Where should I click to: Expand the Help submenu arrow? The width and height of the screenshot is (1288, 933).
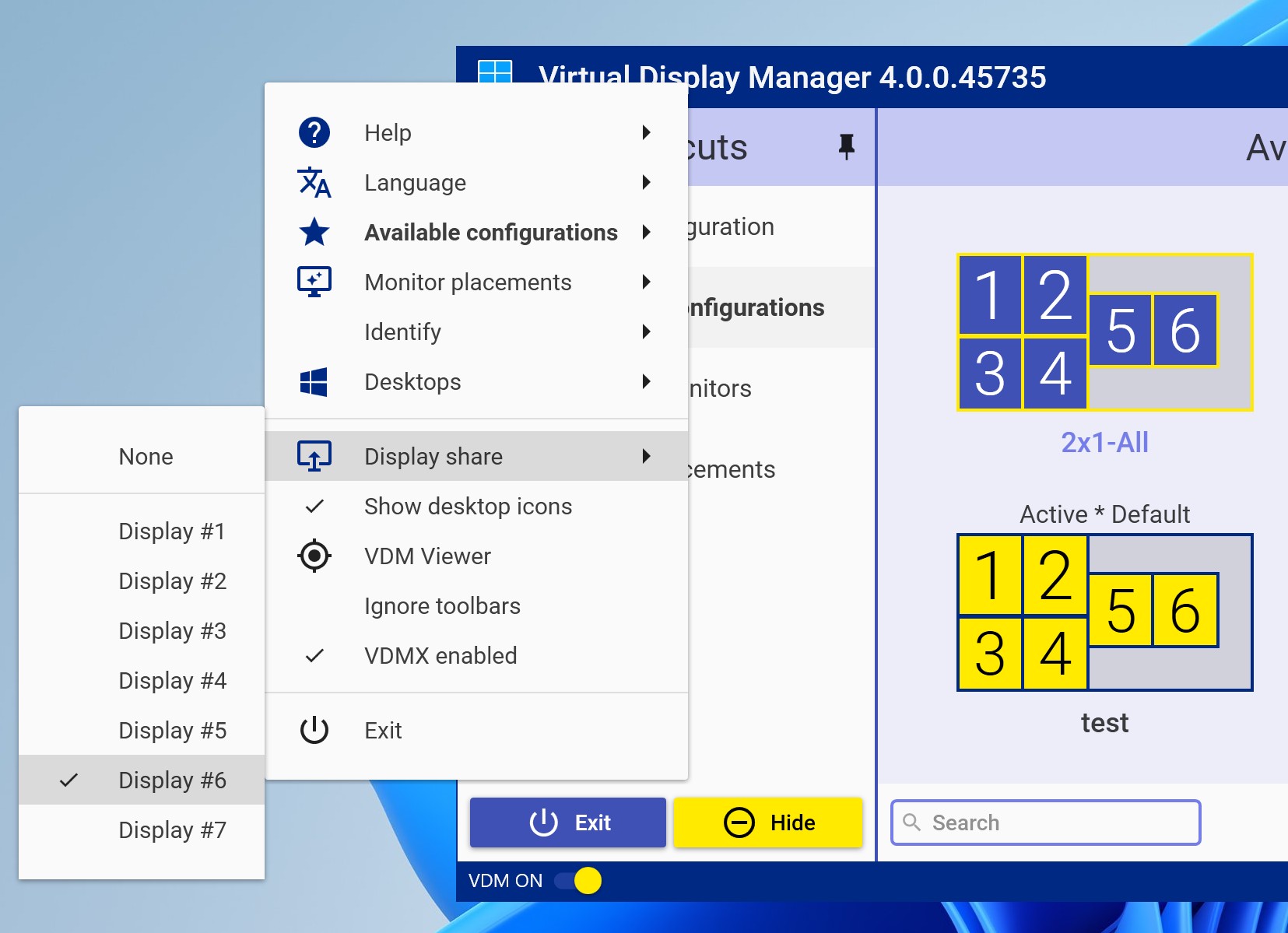click(647, 132)
